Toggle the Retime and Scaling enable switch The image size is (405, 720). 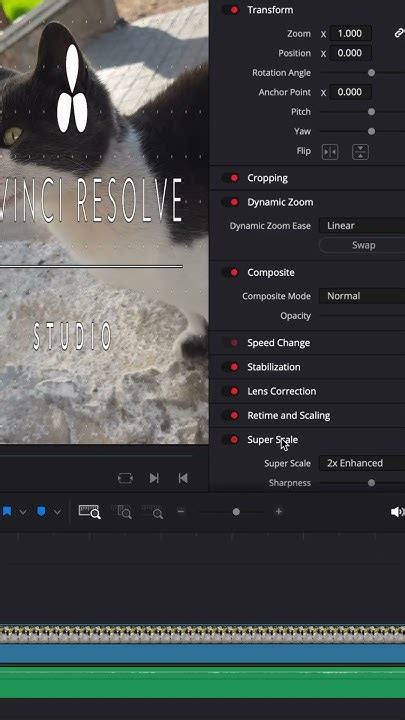tap(231, 416)
